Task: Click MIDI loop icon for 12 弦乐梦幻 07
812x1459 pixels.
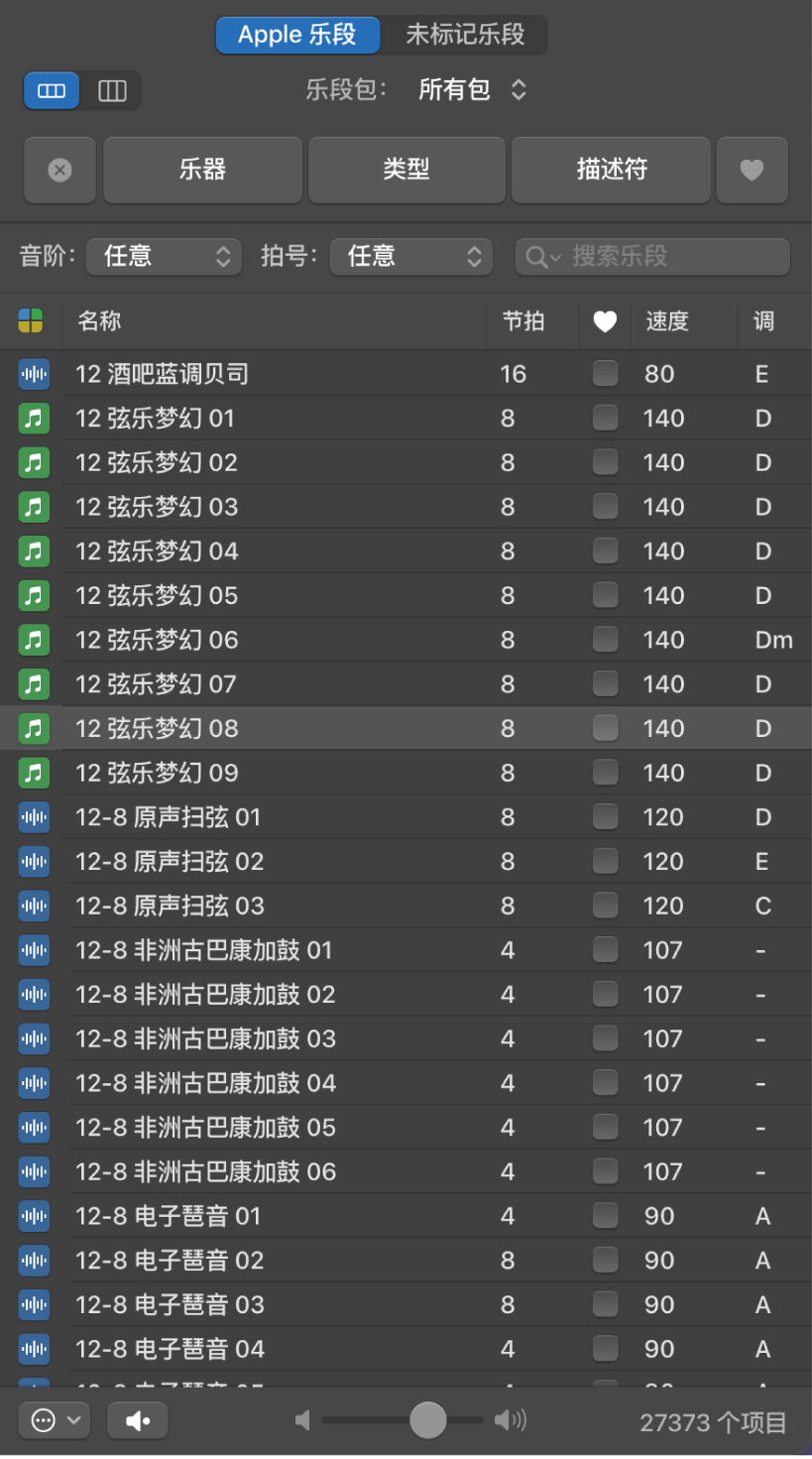Action: (34, 684)
